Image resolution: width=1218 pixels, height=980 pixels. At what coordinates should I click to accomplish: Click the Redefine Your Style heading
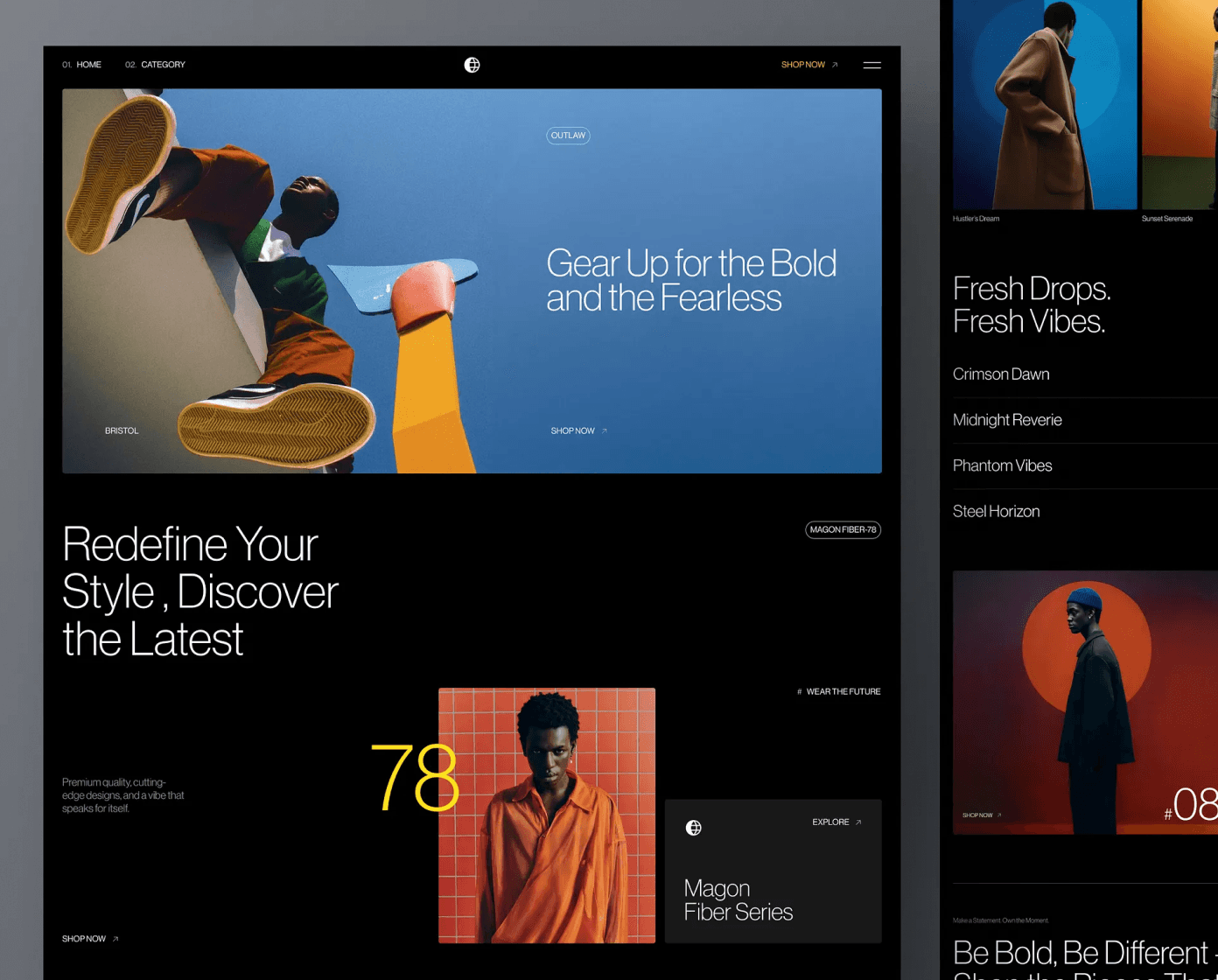(200, 591)
